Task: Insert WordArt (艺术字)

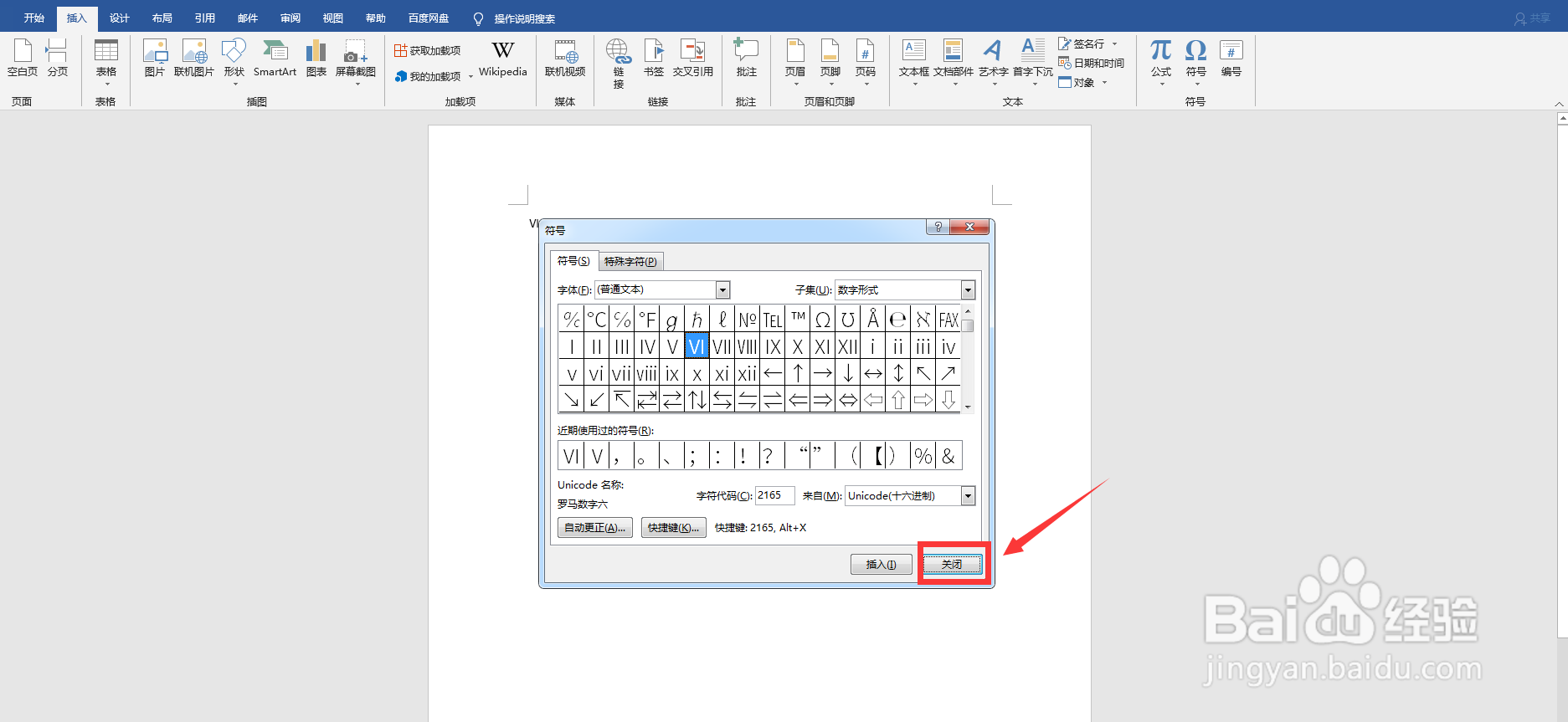Action: [x=994, y=62]
